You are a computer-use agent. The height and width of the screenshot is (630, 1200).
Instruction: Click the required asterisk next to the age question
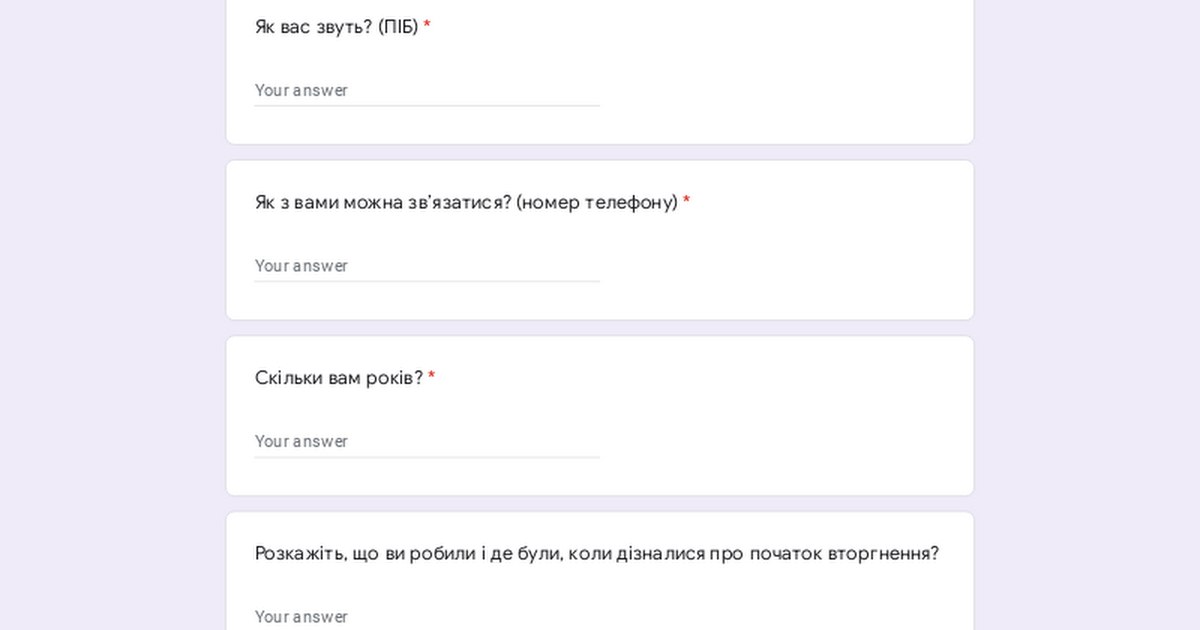(432, 377)
